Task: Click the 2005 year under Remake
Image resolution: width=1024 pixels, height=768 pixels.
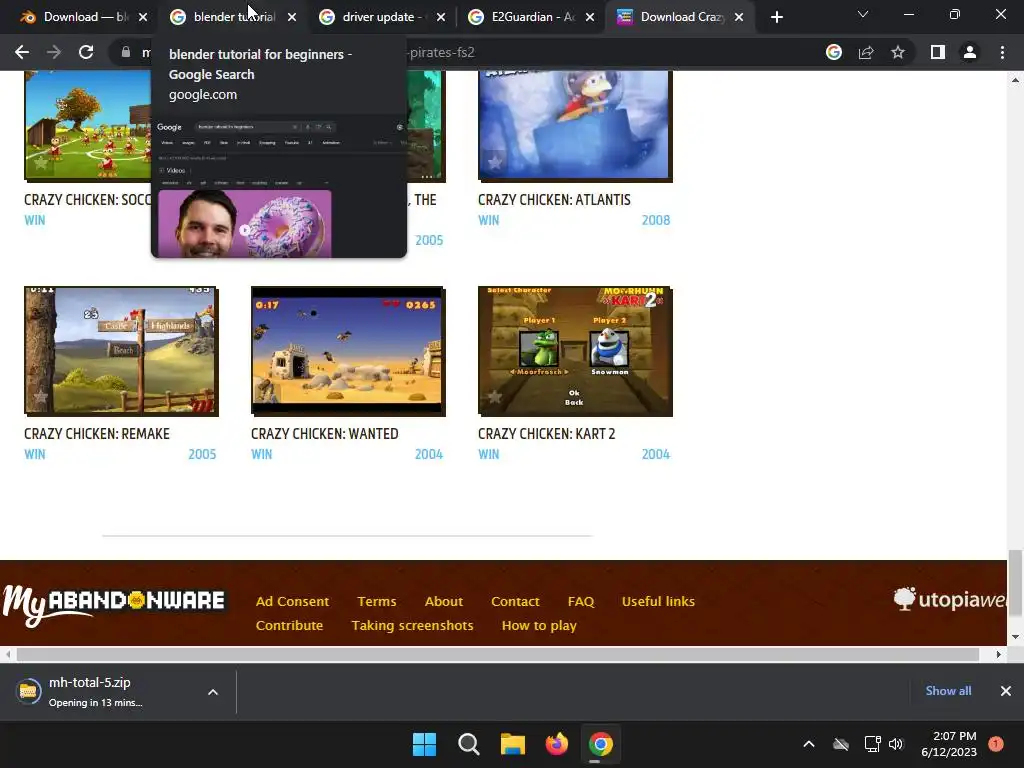Action: (202, 454)
